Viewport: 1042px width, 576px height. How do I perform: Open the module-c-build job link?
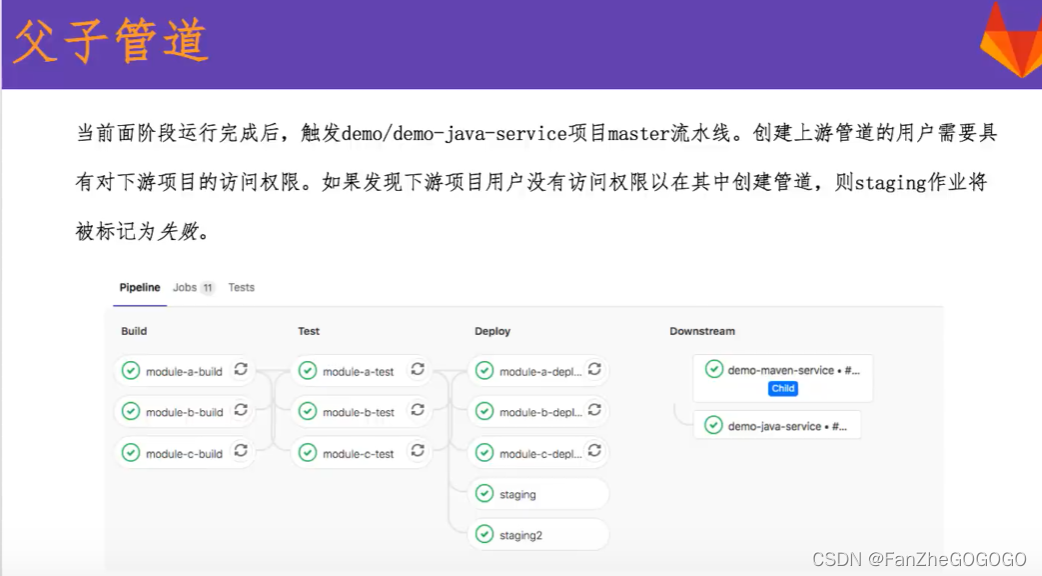click(184, 454)
